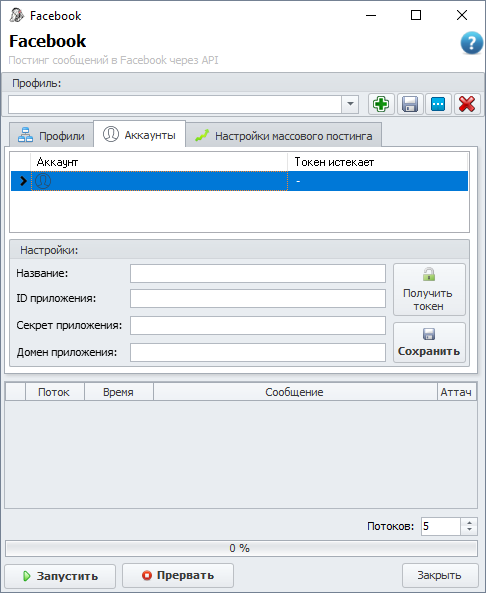Click the blue rename profile icon

coord(438,104)
